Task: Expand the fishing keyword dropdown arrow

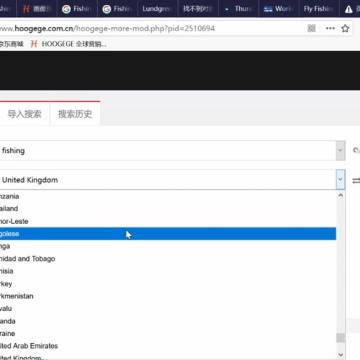Action: pos(340,150)
